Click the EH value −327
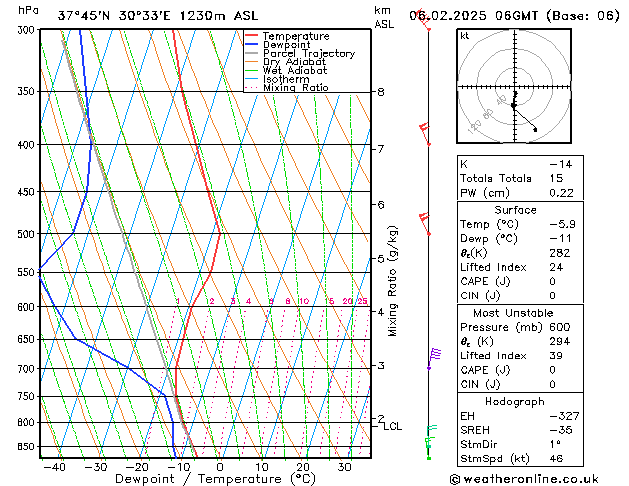 pos(564,416)
